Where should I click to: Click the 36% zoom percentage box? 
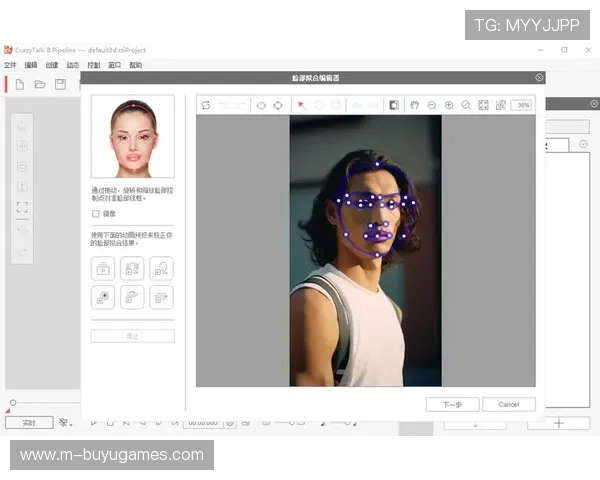coord(522,105)
